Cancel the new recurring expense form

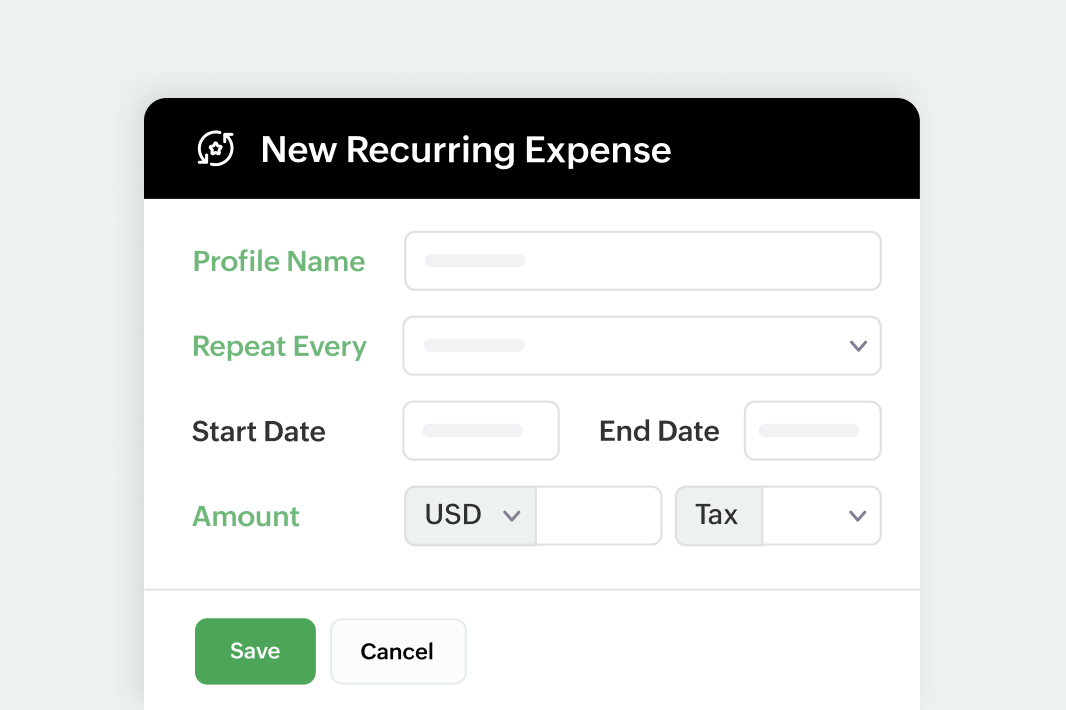tap(397, 651)
